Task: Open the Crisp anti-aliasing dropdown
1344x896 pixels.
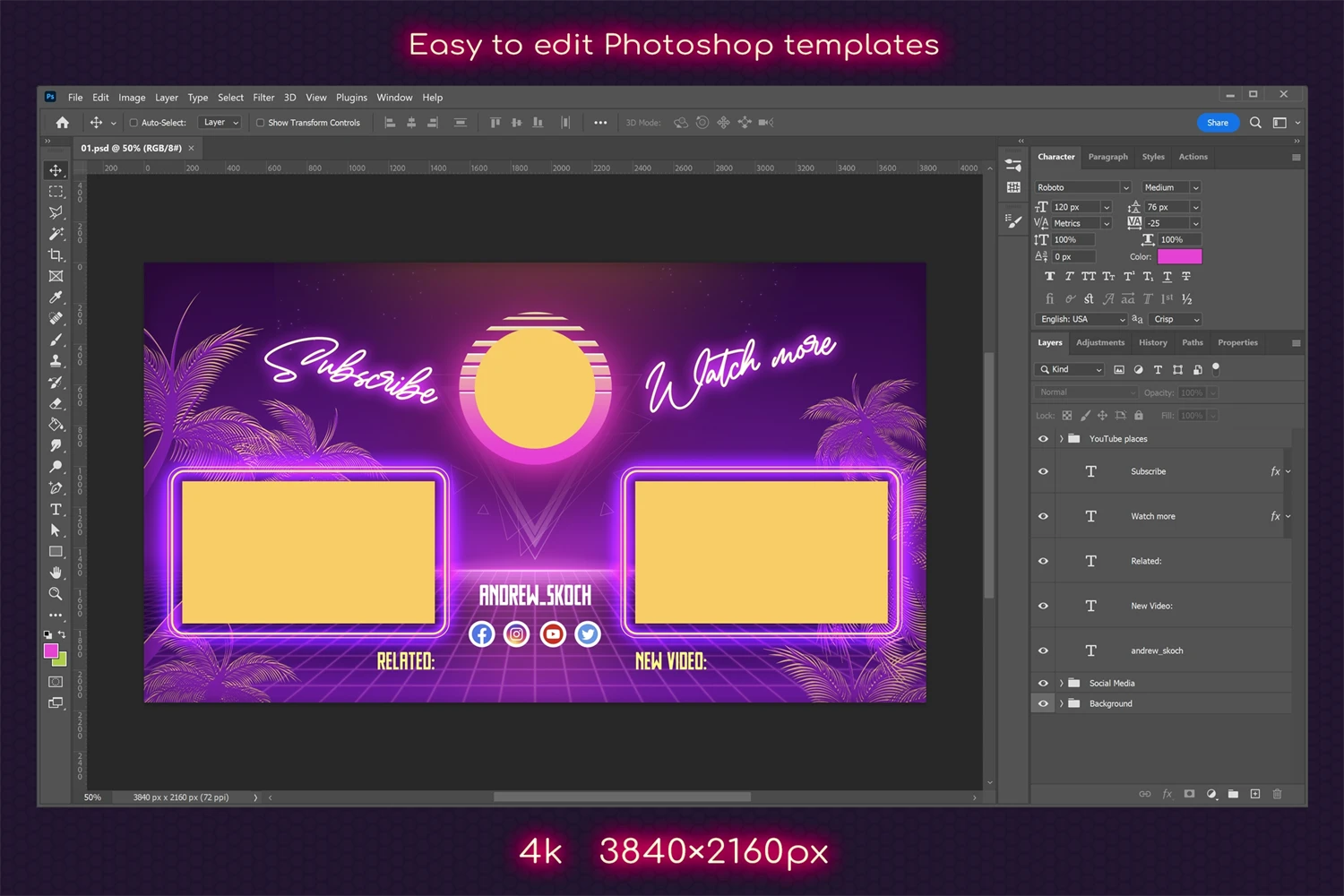Action: (x=1176, y=319)
